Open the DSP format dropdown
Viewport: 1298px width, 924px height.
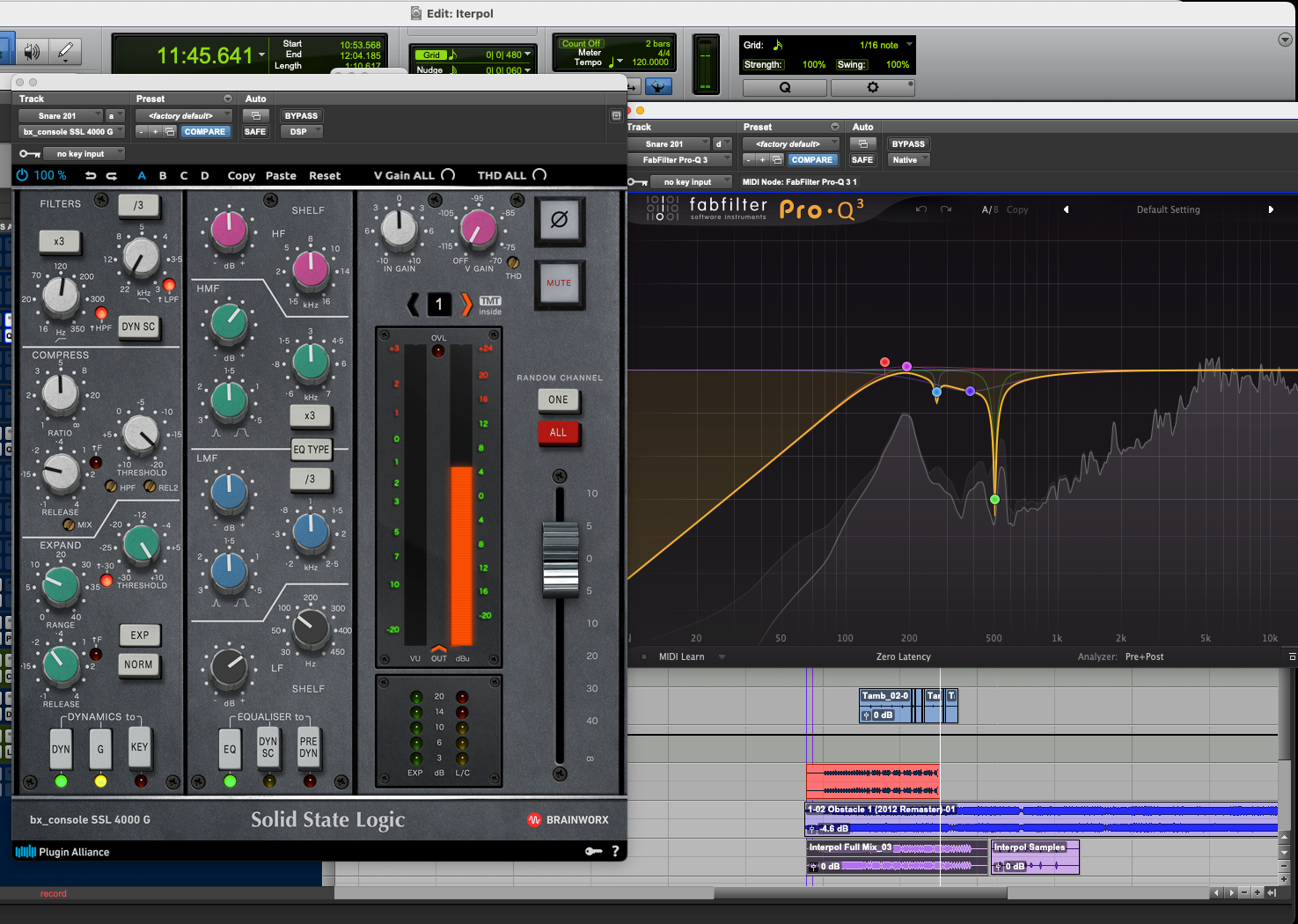pos(301,131)
